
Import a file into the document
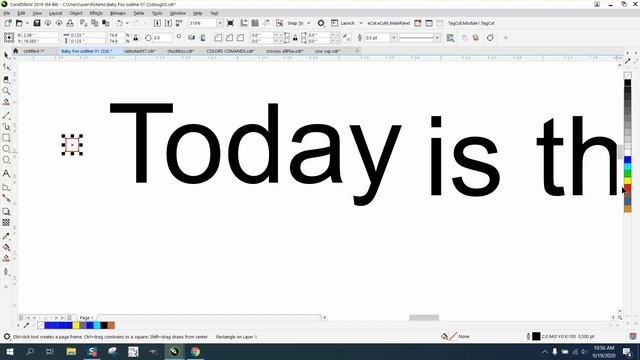coord(157,23)
